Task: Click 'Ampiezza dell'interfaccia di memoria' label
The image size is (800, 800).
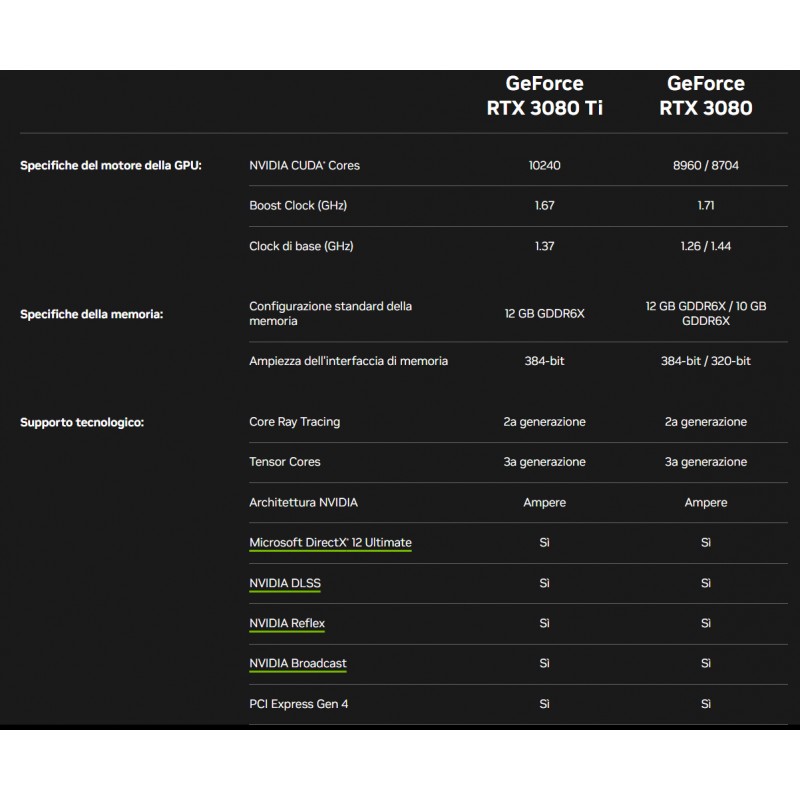Action: (348, 361)
